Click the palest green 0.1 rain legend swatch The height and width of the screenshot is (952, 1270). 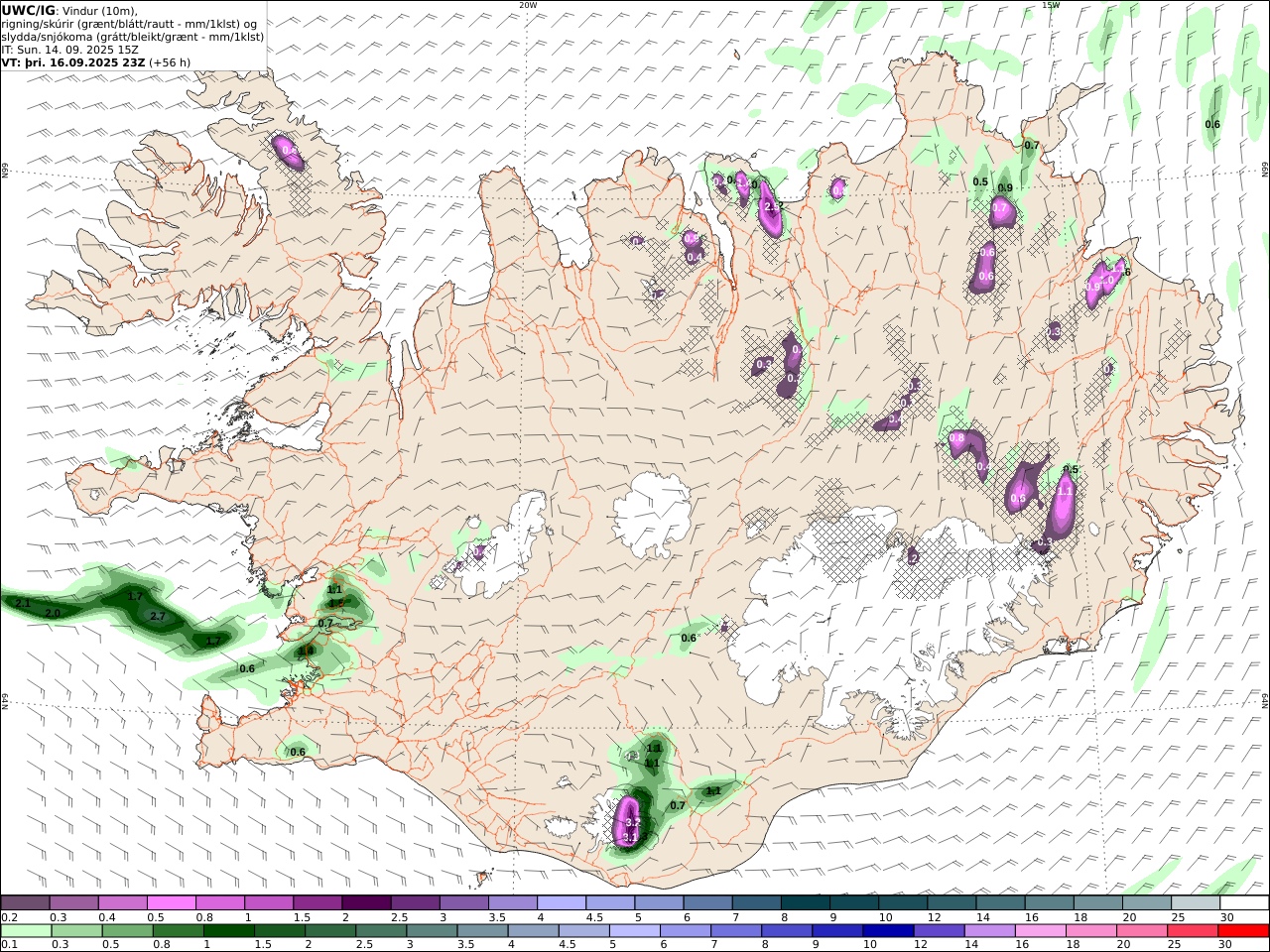(x=26, y=931)
